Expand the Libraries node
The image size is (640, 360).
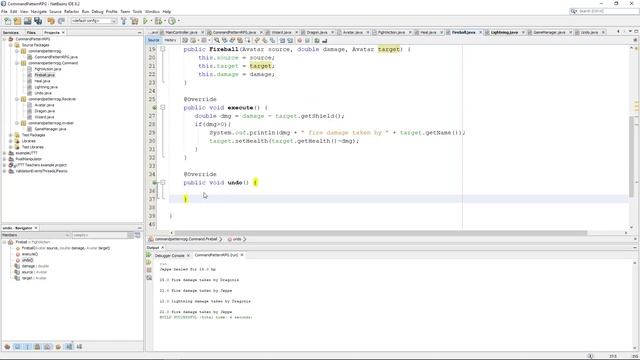point(11,141)
